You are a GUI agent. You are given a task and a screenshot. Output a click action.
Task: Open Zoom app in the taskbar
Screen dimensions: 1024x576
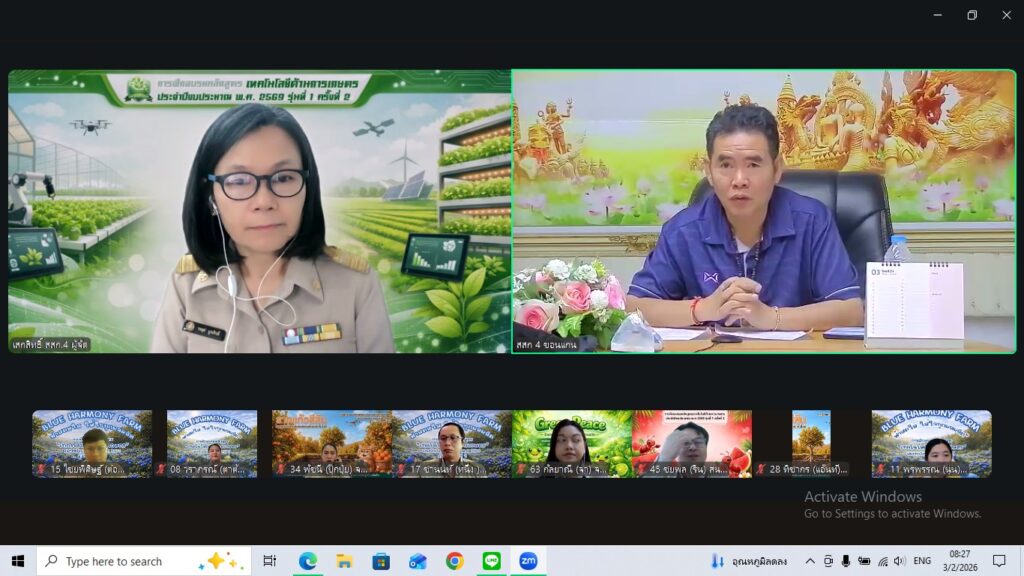527,561
